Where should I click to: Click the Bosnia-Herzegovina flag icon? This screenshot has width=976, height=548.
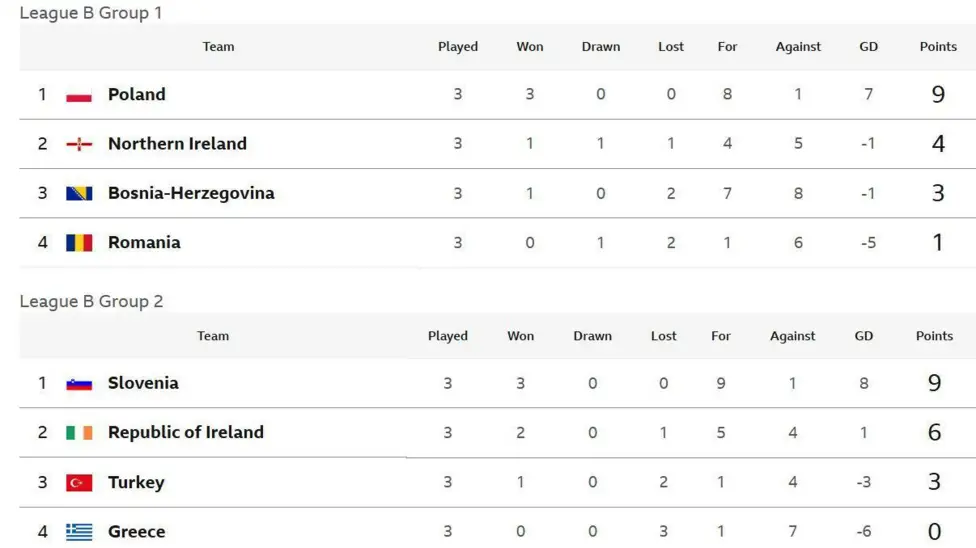pos(79,193)
